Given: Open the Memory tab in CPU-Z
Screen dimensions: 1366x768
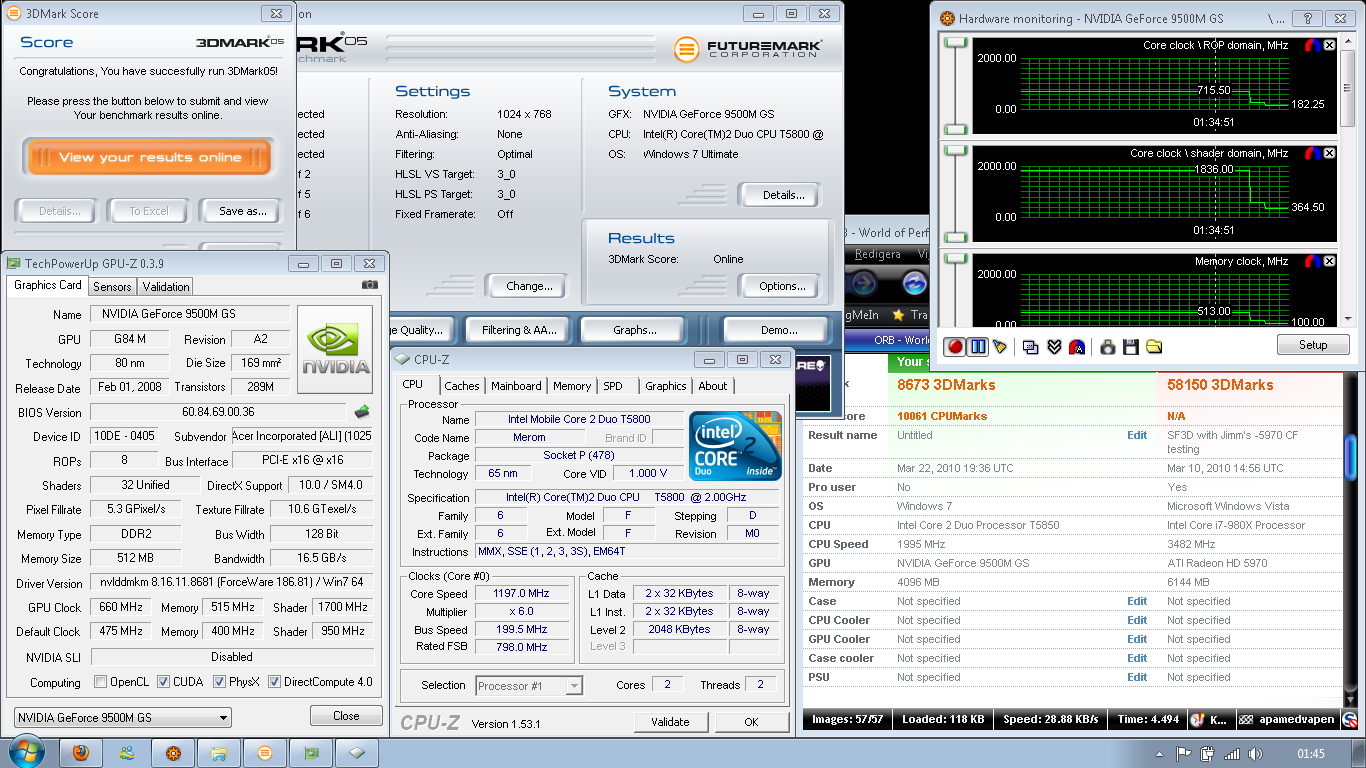Looking at the screenshot, I should 572,386.
